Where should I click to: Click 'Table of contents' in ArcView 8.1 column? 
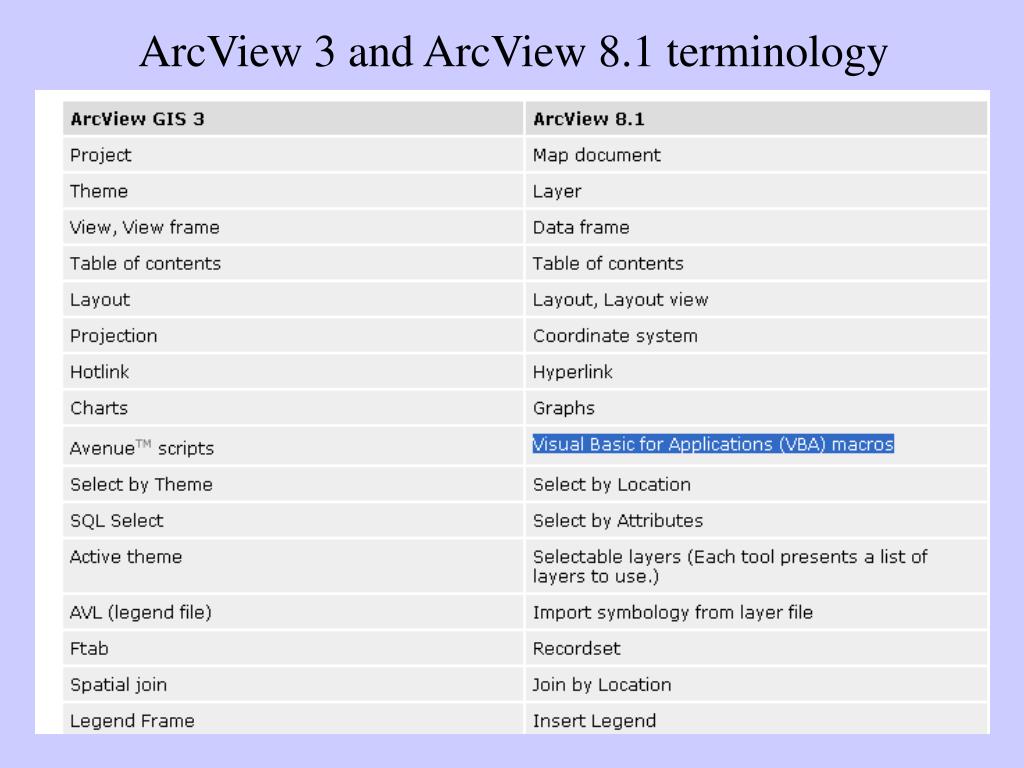[x=756, y=264]
